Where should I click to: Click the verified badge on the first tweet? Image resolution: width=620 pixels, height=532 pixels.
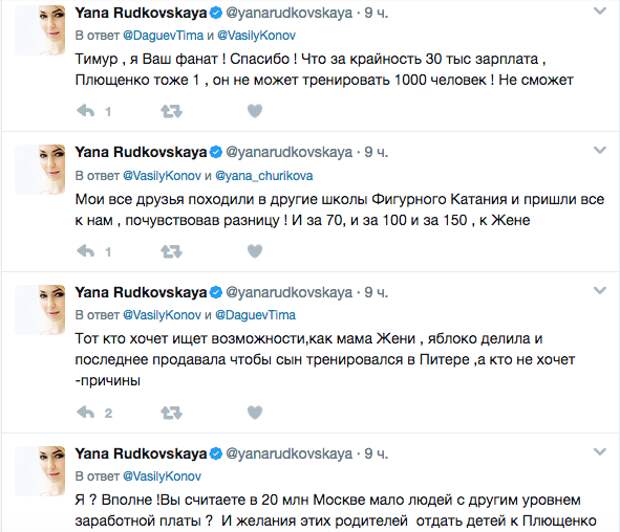coord(213,12)
